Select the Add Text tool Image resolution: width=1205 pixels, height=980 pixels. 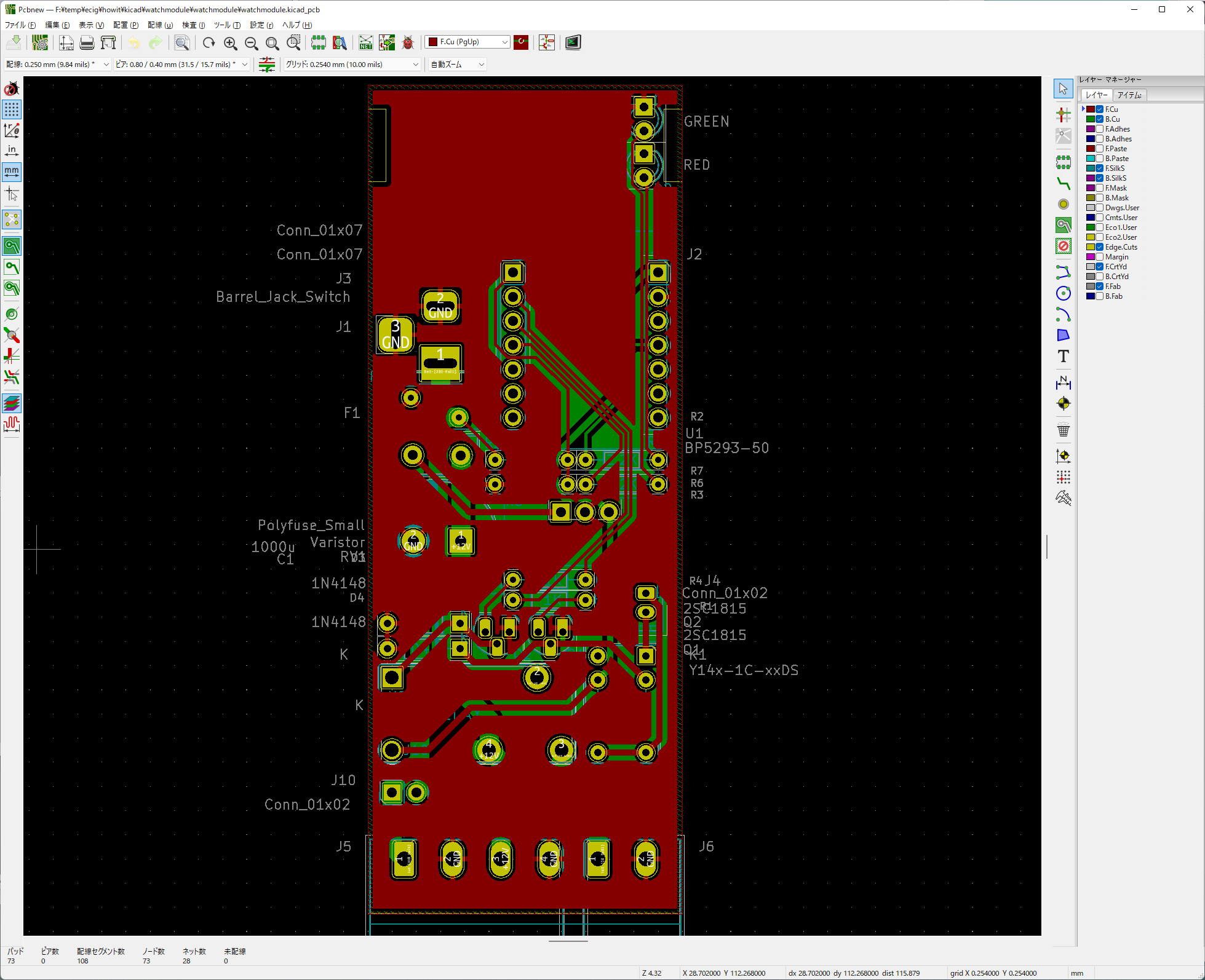[1063, 356]
